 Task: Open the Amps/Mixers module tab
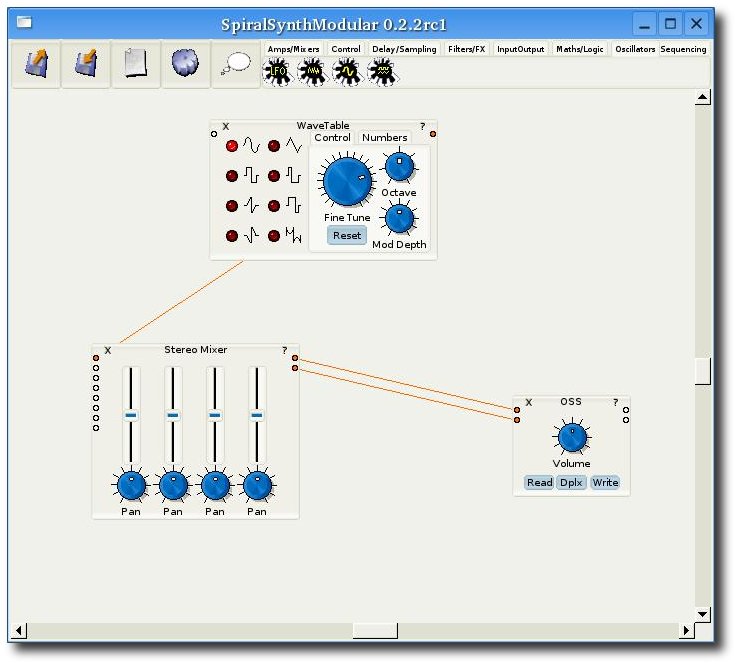tap(293, 49)
